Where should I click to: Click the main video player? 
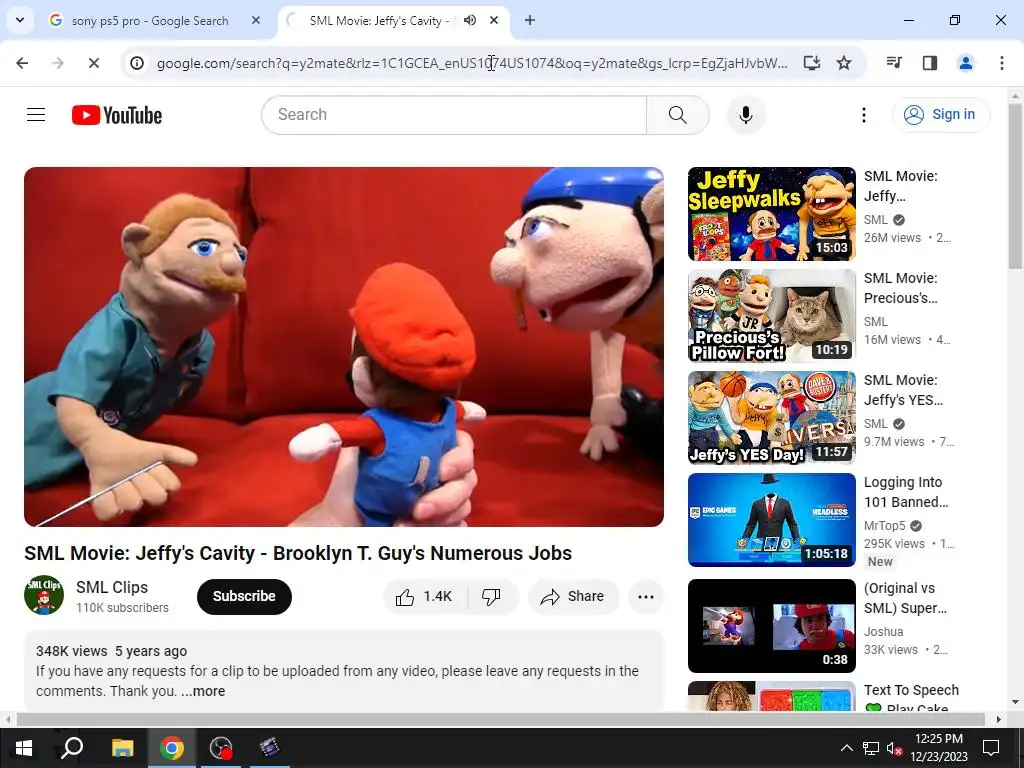344,347
